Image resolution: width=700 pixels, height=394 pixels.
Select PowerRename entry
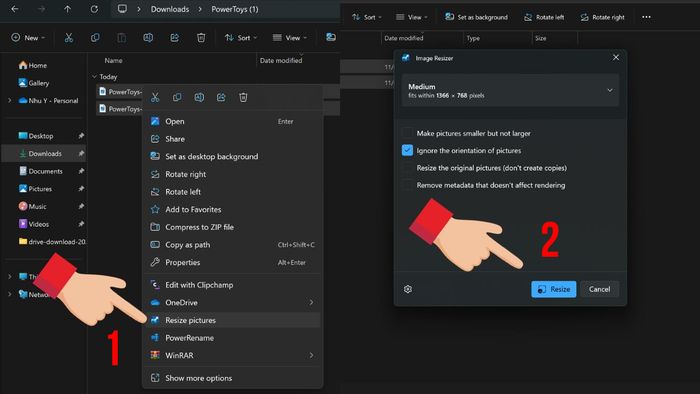click(233, 338)
